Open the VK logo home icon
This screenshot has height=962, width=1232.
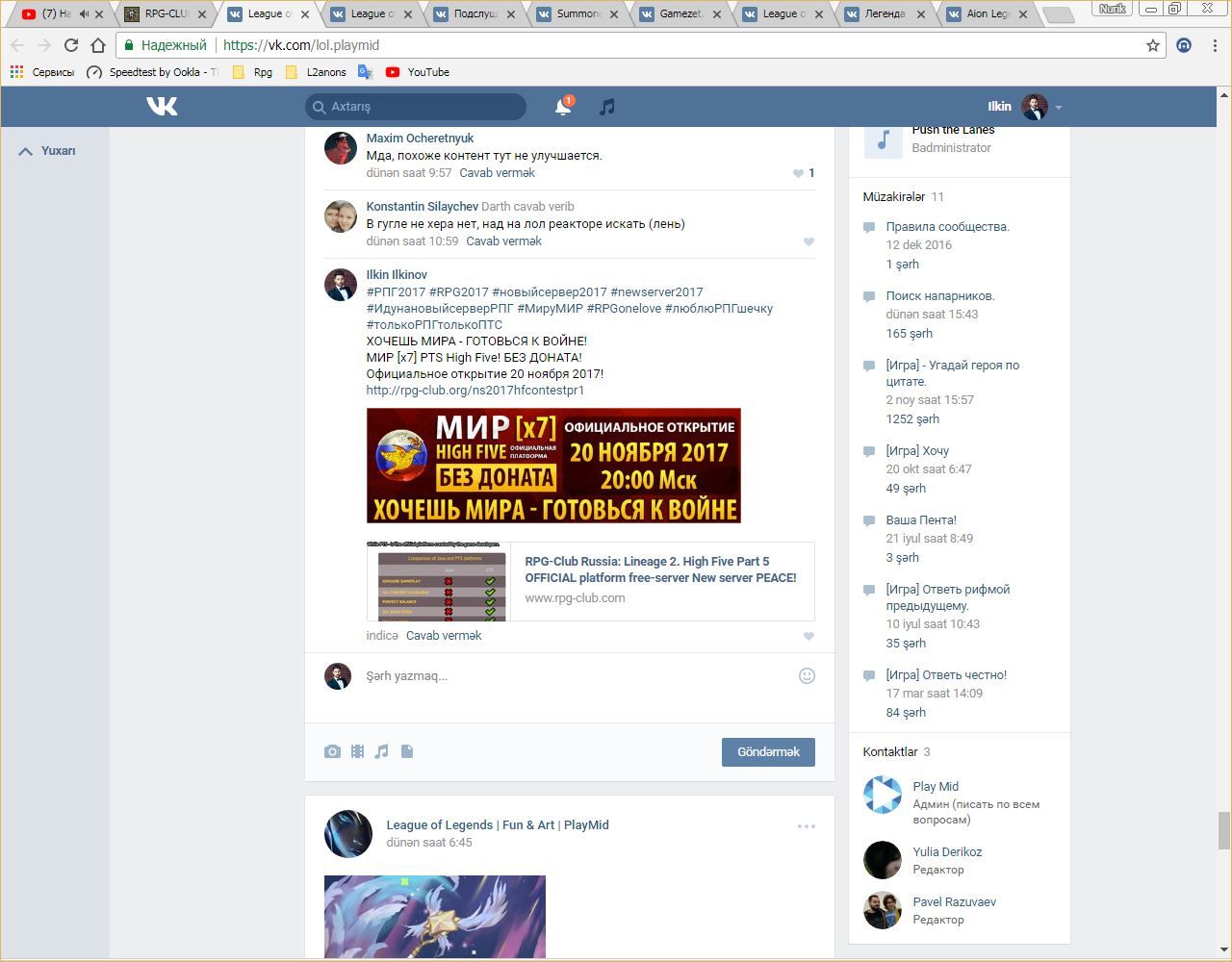tap(162, 107)
